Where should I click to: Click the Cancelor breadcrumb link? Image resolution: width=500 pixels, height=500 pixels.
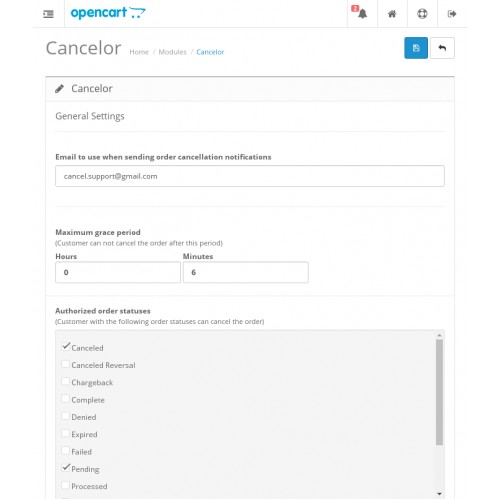coord(210,52)
